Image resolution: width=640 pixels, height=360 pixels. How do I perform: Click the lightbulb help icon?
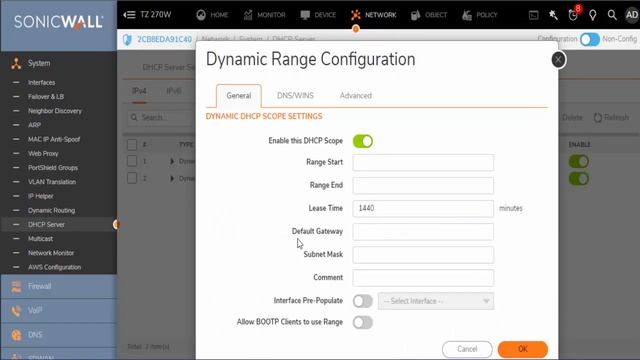tap(593, 15)
